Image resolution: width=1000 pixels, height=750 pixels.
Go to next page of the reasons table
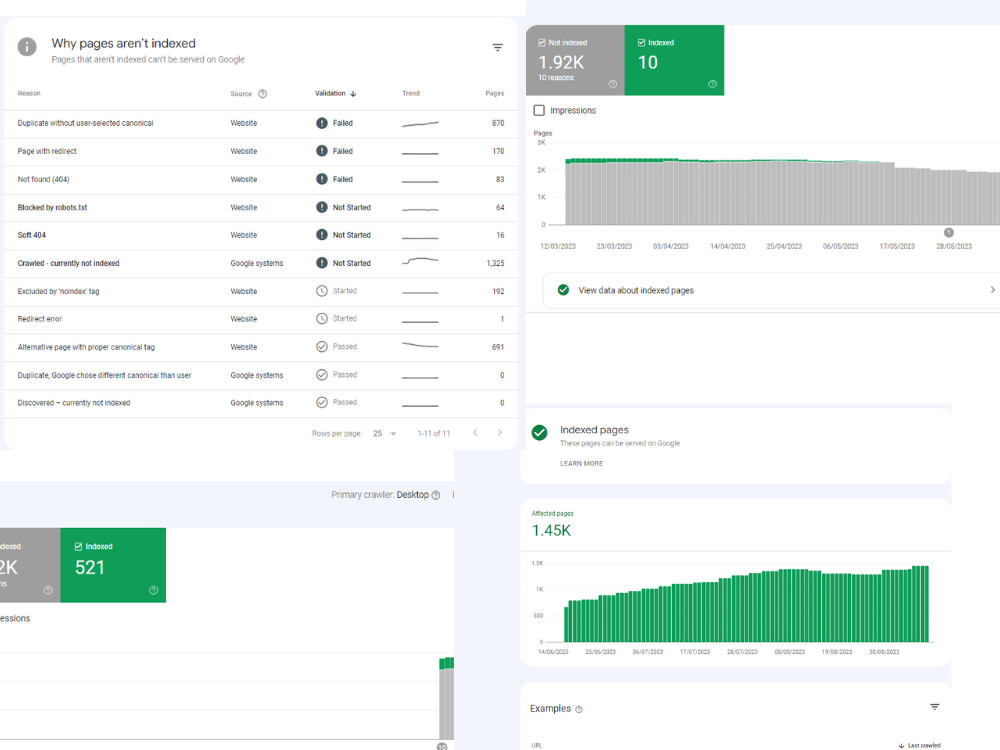pos(499,433)
